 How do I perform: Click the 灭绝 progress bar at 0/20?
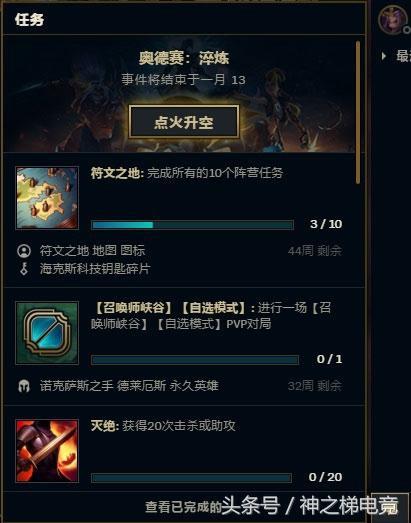(191, 478)
